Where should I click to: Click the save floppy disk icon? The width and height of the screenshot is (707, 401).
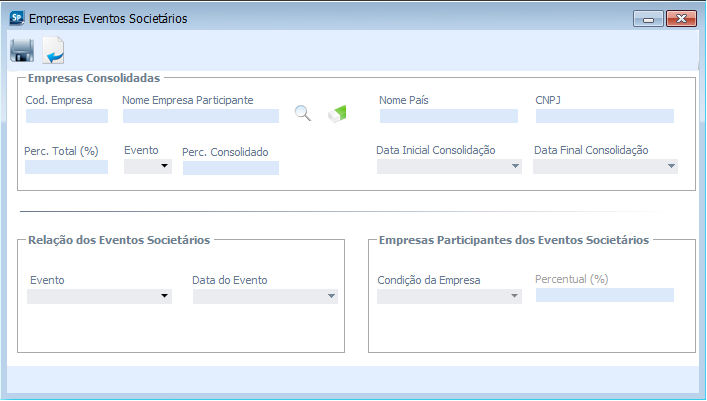point(22,50)
